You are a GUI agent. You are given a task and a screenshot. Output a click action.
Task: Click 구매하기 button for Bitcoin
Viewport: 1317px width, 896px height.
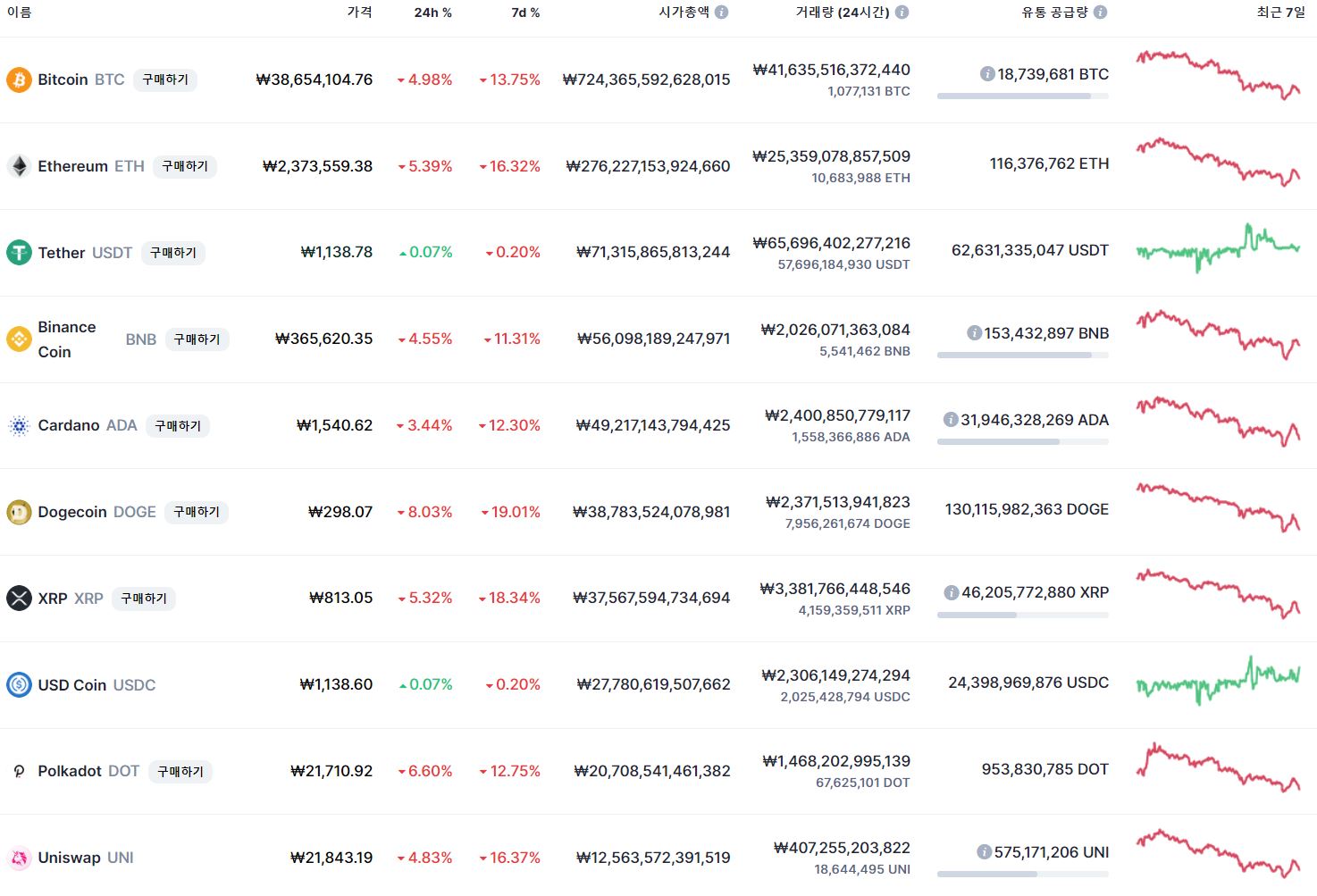tap(165, 80)
